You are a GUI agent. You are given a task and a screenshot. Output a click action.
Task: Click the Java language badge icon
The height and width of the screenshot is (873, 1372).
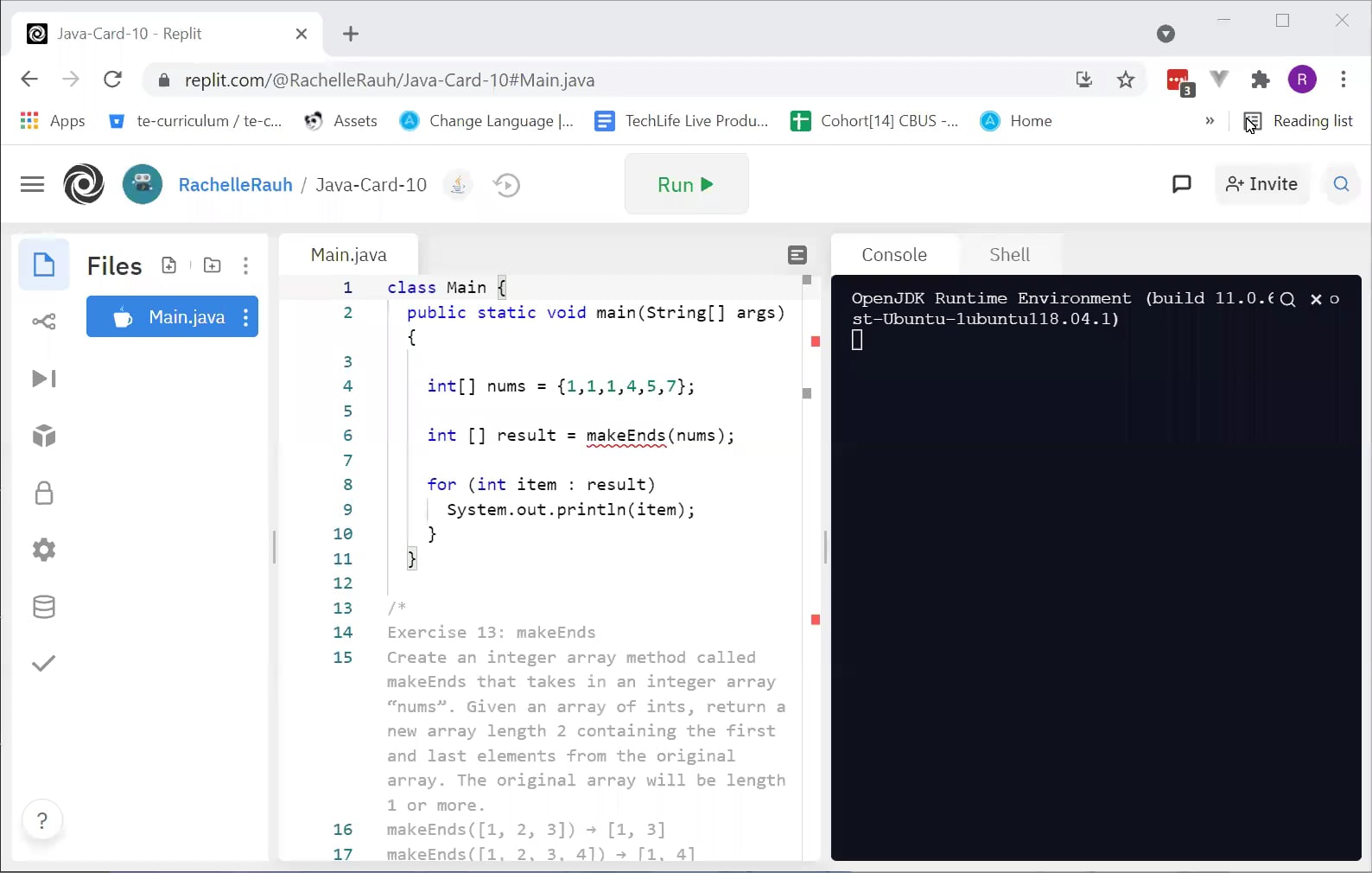click(x=458, y=184)
